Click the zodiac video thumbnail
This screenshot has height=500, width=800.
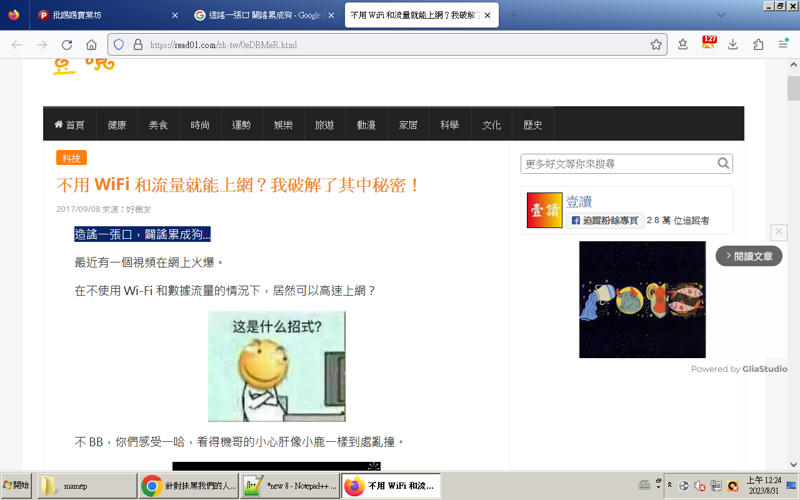click(642, 299)
